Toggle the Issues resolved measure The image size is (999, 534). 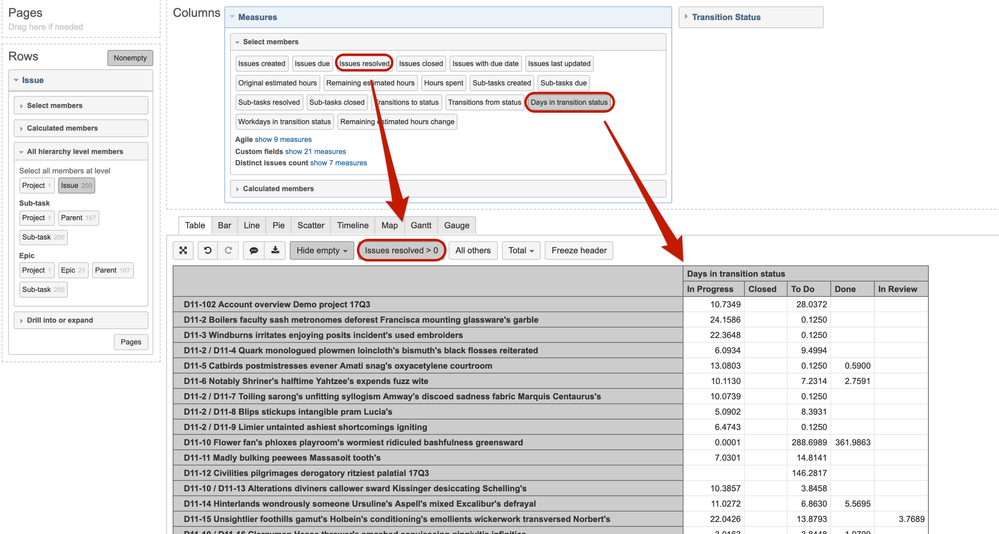364,64
